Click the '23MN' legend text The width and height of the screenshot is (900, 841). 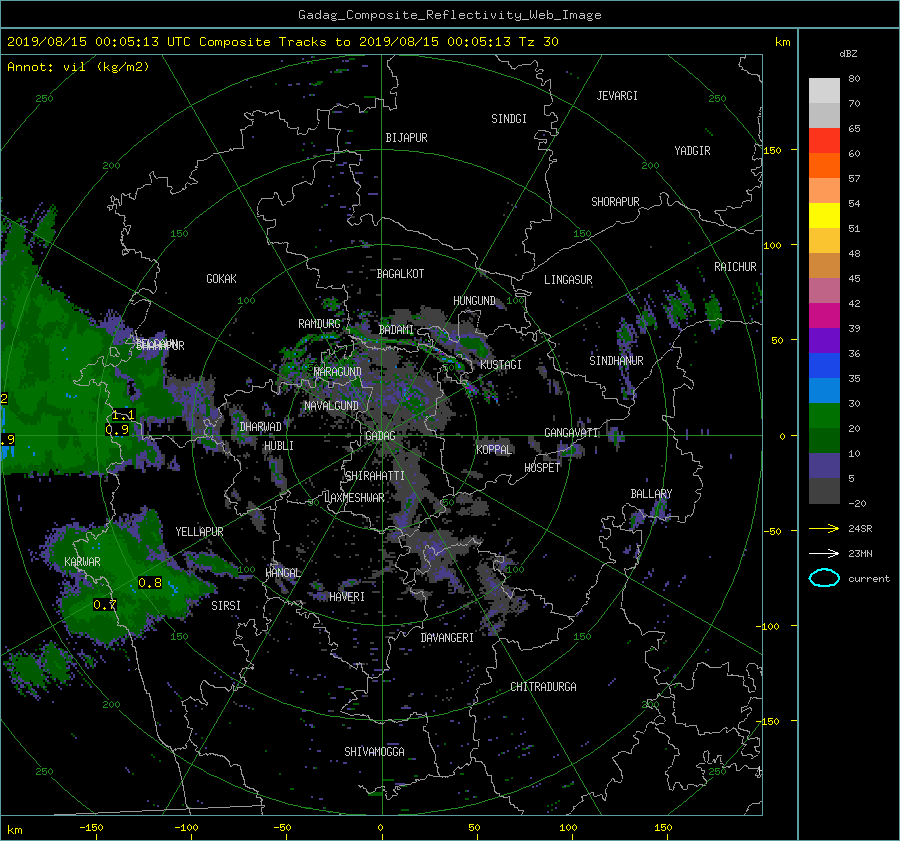(x=860, y=554)
